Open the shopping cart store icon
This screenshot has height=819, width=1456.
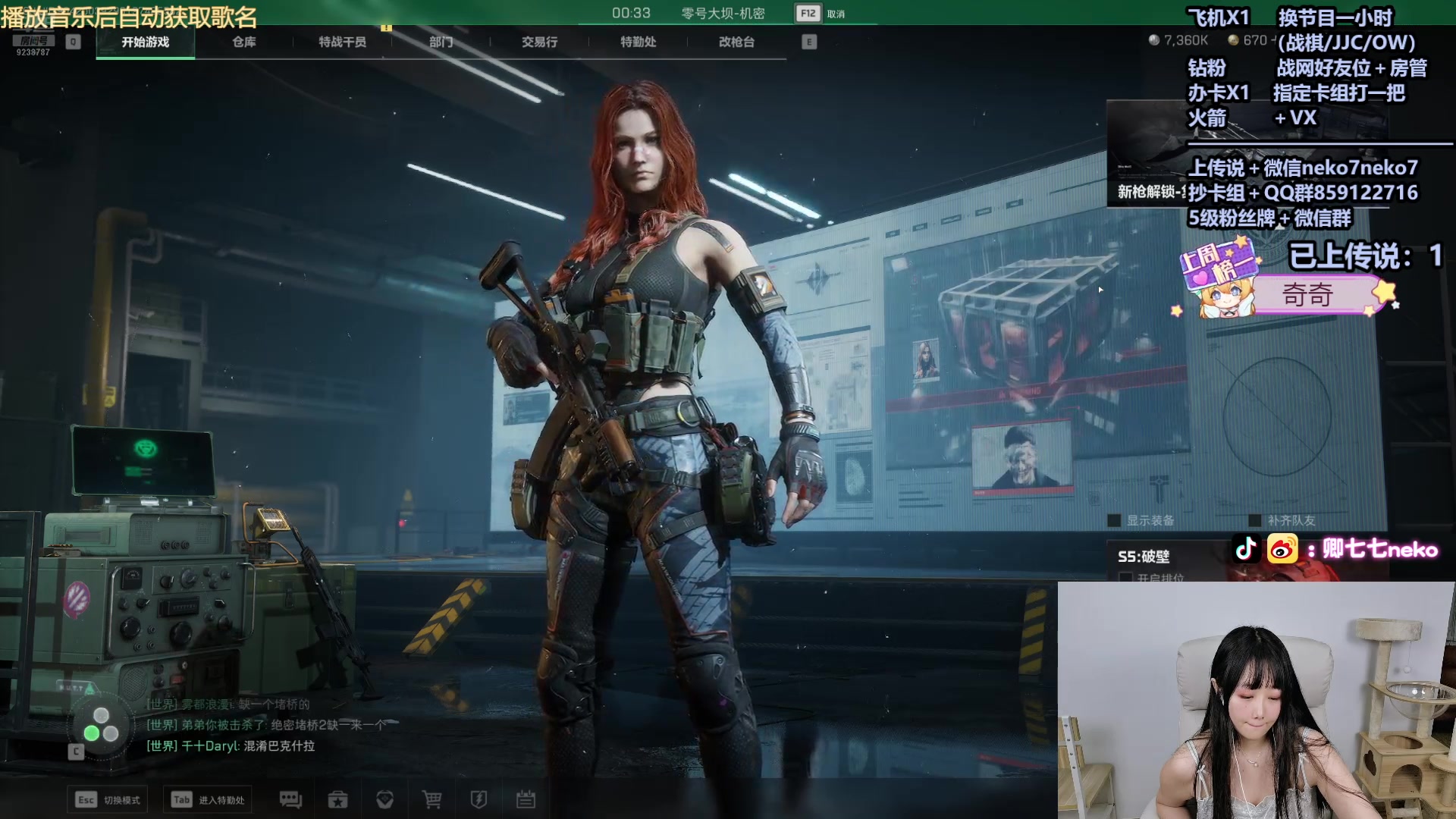(x=431, y=799)
